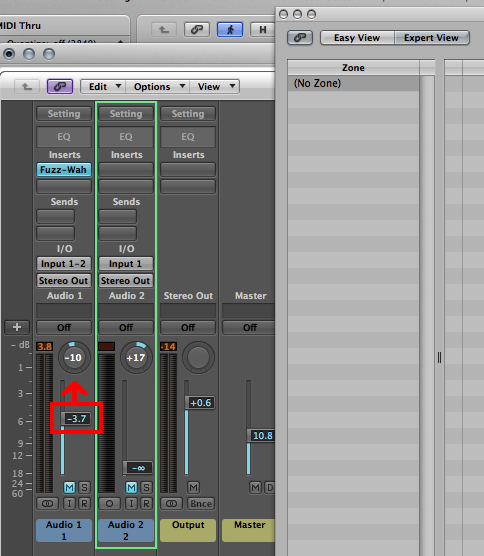Viewport: 484px width, 556px height.
Task: Select the (No Zone) row
Action: click(x=353, y=83)
